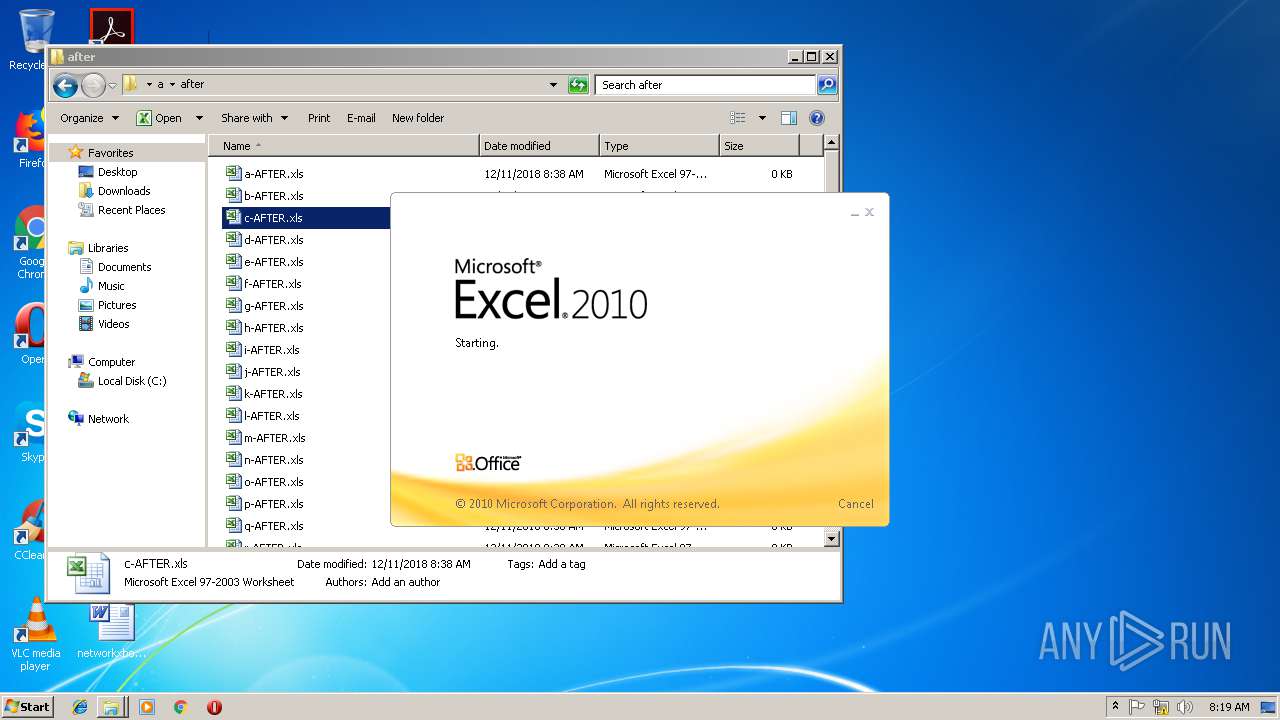
Task: Click the Explorer Forward navigation arrow
Action: coord(93,85)
